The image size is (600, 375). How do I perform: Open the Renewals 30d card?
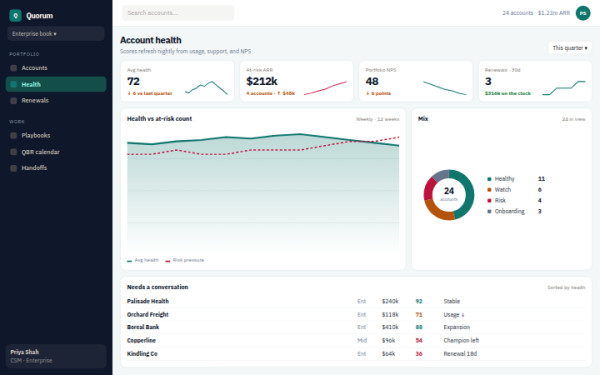pyautogui.click(x=535, y=81)
